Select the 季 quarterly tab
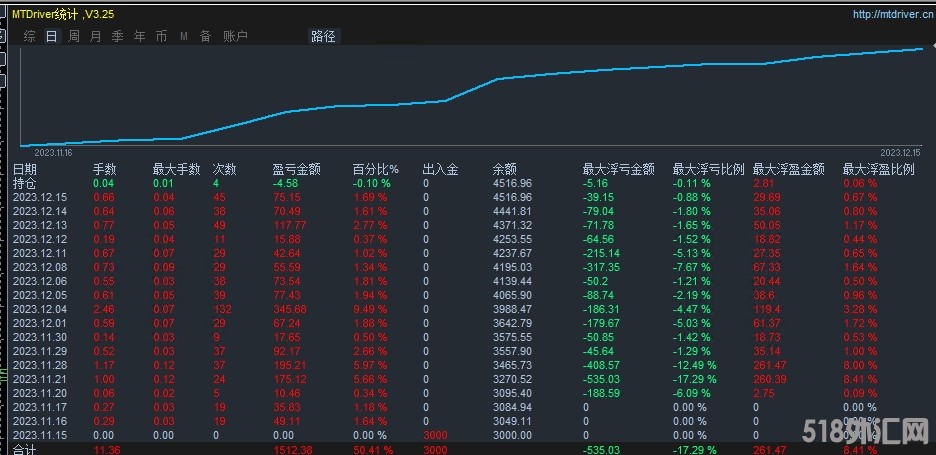936x455 pixels. click(x=118, y=36)
